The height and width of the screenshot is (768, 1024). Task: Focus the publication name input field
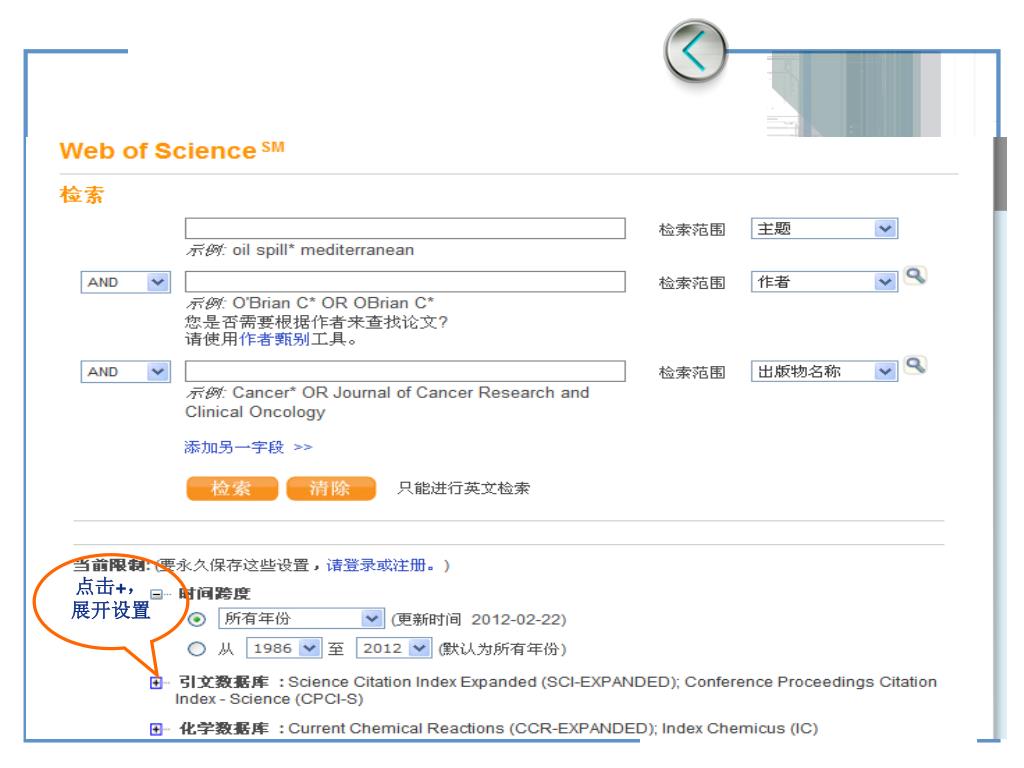(405, 372)
